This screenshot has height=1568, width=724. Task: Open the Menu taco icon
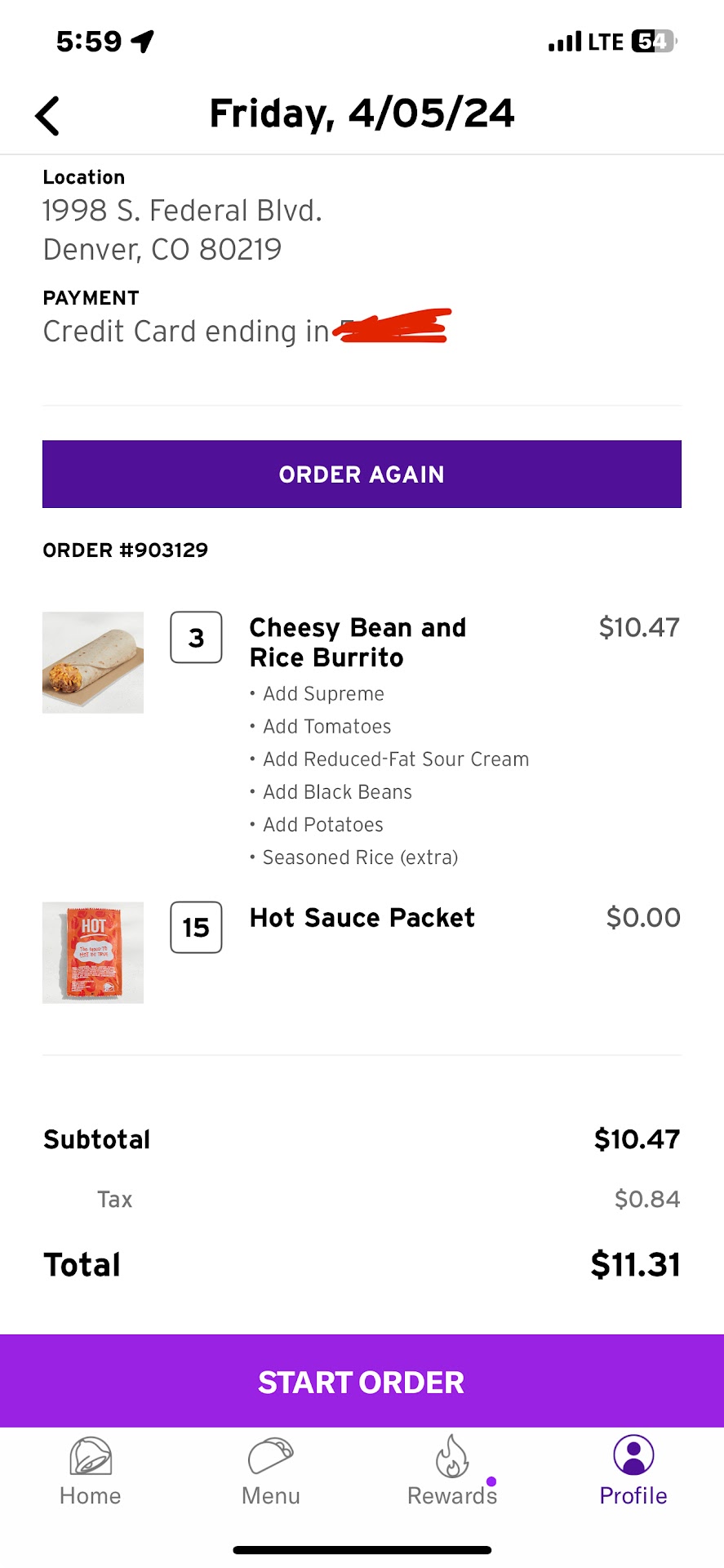[x=270, y=1457]
